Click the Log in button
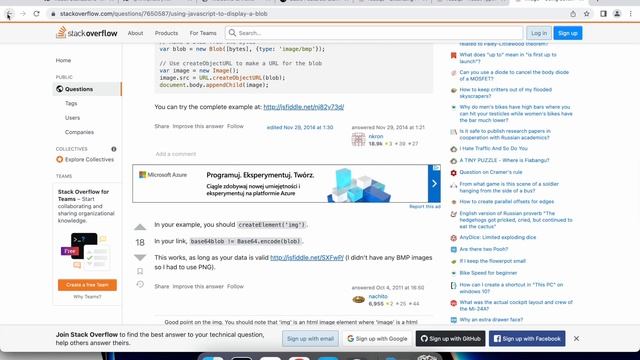 tap(539, 33)
